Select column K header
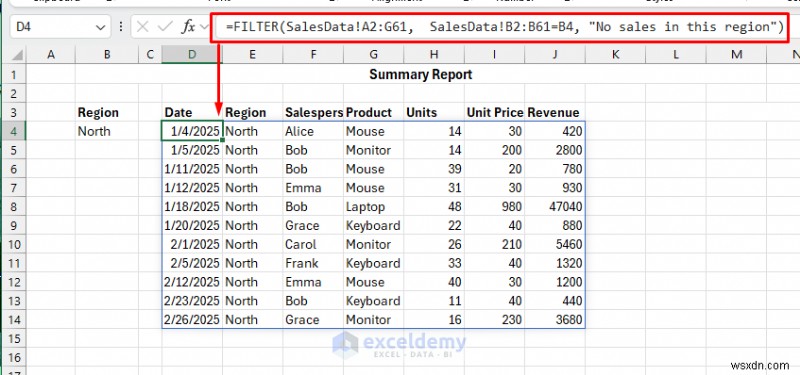This screenshot has height=375, width=800. pos(615,55)
